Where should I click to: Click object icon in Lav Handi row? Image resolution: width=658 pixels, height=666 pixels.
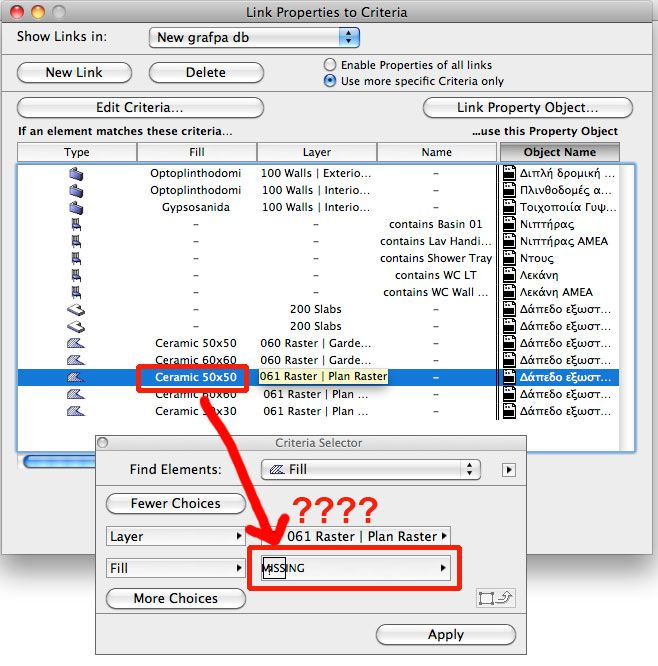pyautogui.click(x=76, y=241)
